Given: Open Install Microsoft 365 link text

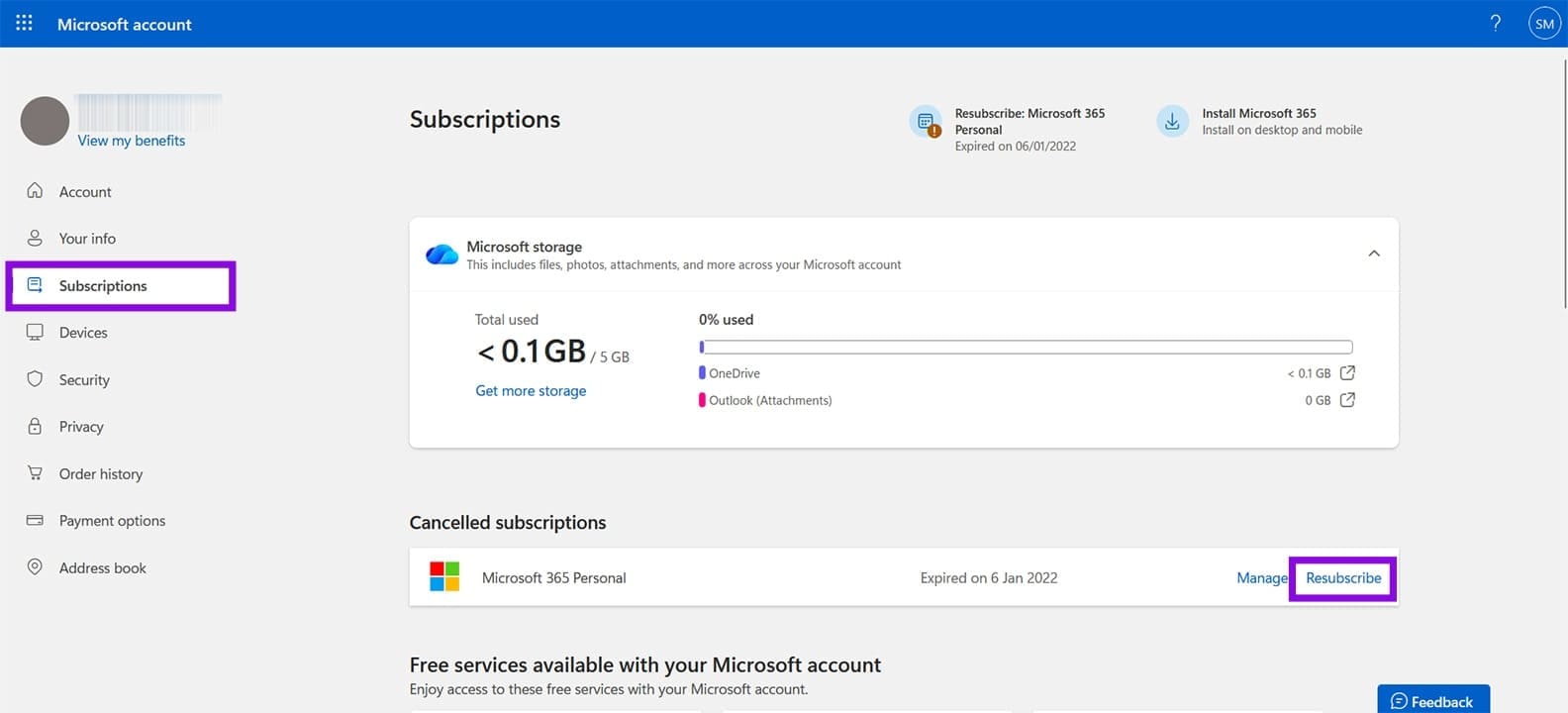Looking at the screenshot, I should pos(1259,113).
